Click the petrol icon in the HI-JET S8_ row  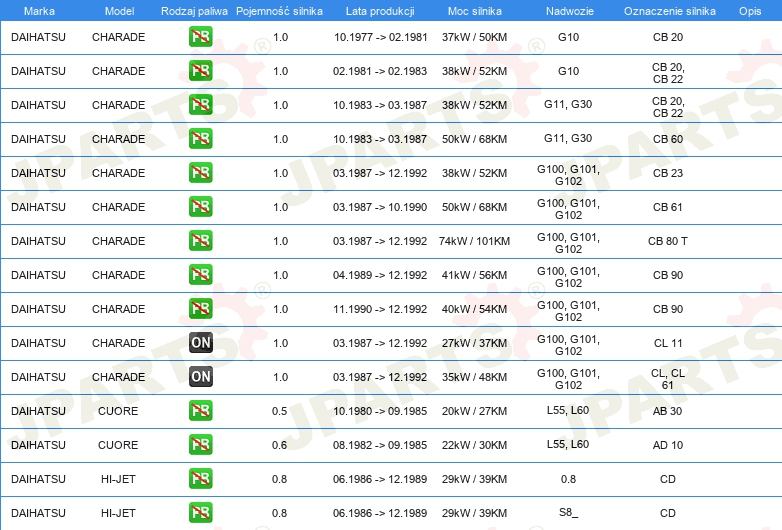200,513
